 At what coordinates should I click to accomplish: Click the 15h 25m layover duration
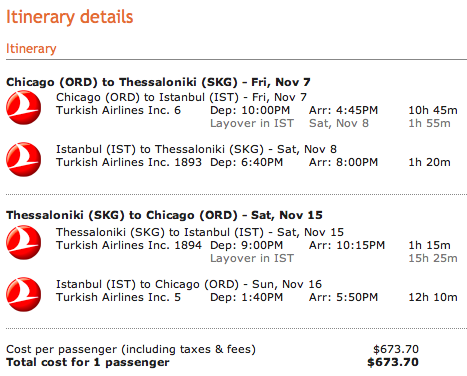[433, 258]
